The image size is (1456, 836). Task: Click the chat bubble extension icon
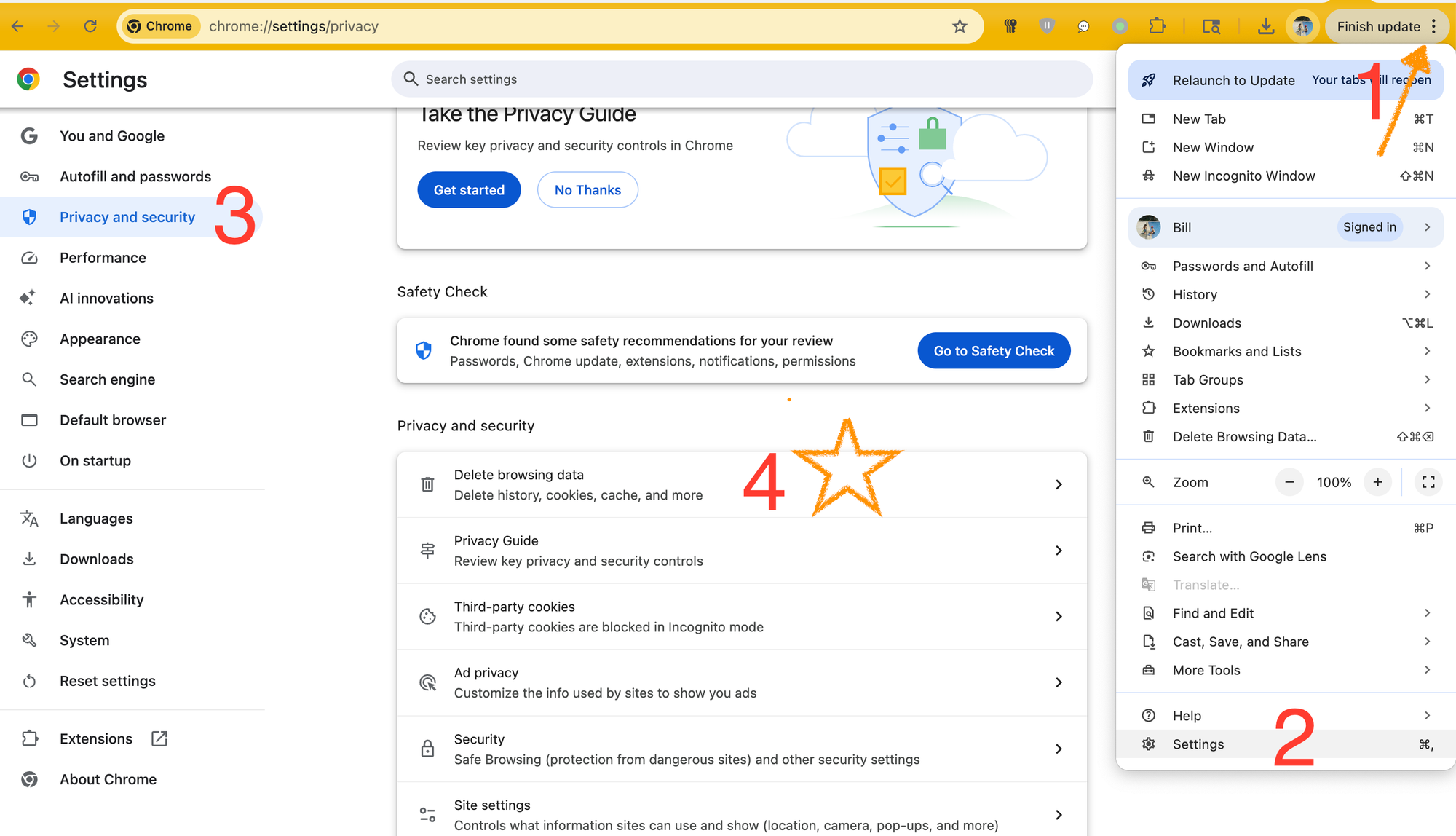click(1083, 26)
